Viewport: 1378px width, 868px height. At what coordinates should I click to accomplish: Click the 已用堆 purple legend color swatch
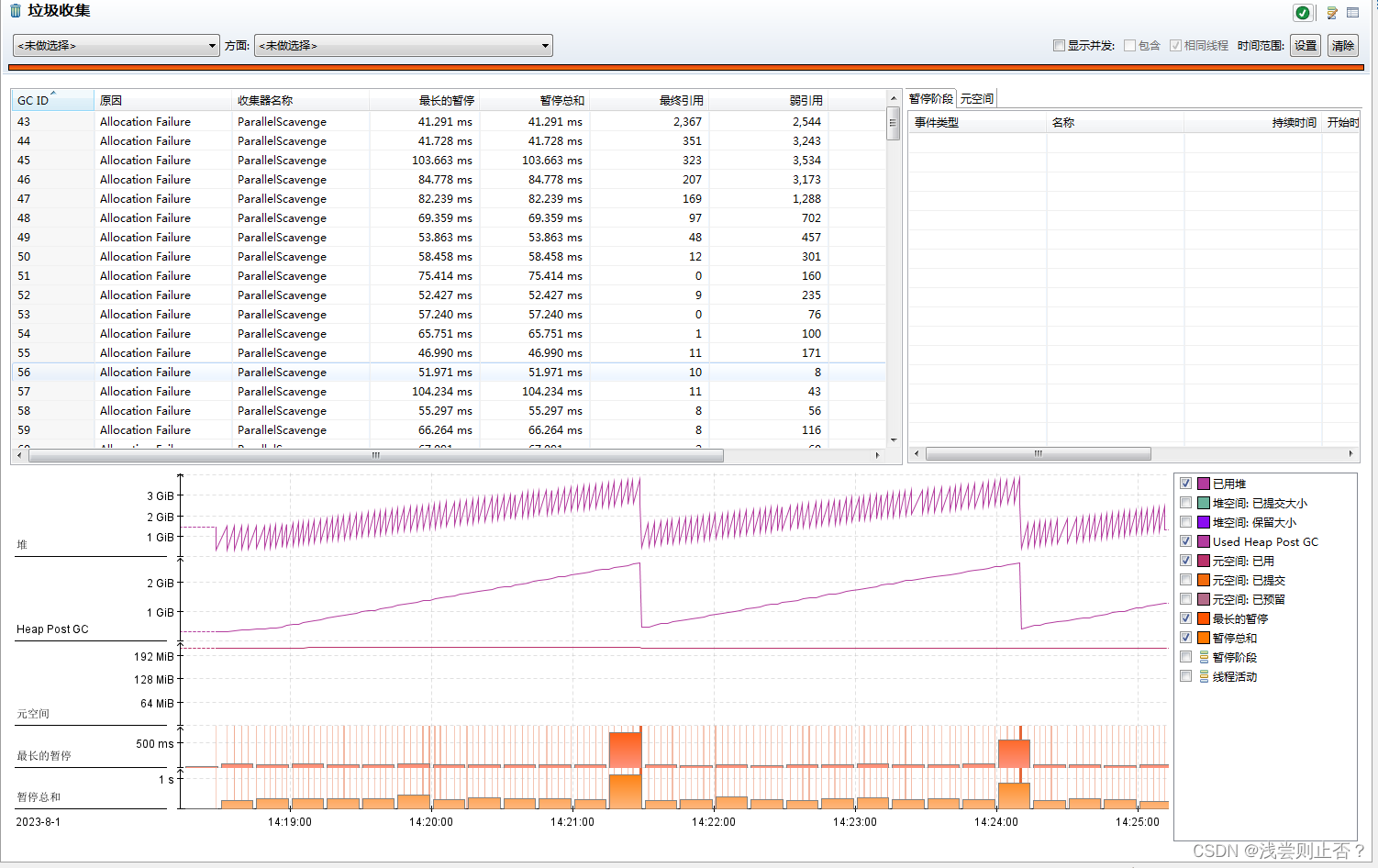point(1203,483)
